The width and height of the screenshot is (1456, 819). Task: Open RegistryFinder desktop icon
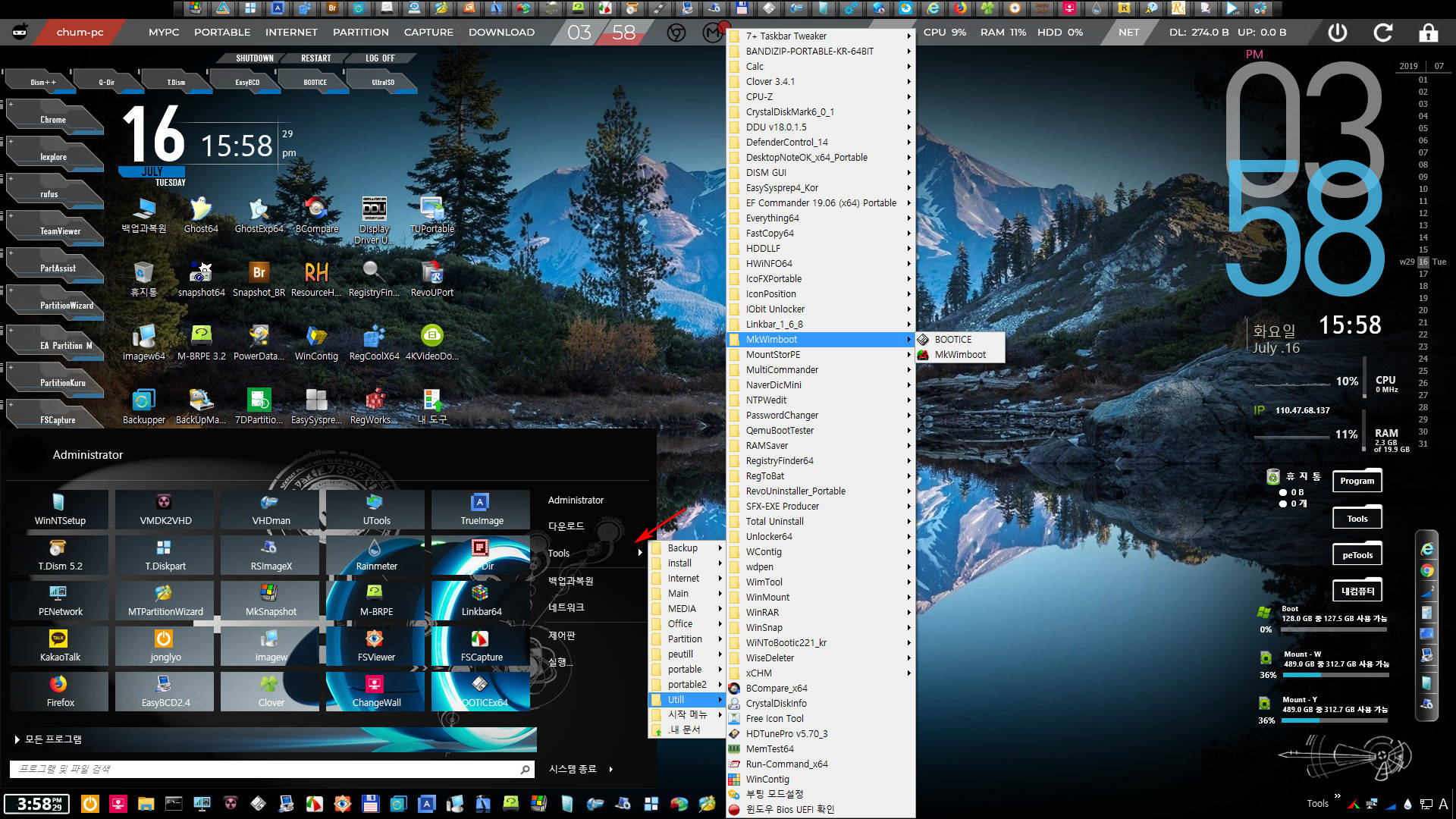[374, 278]
